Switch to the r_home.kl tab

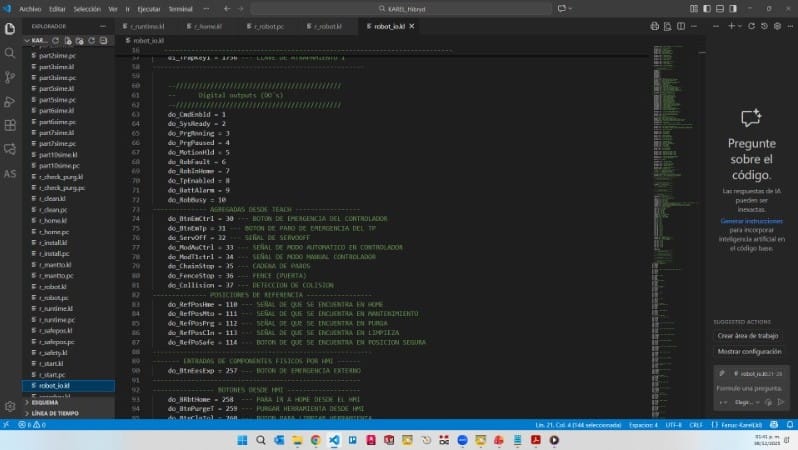click(206, 25)
